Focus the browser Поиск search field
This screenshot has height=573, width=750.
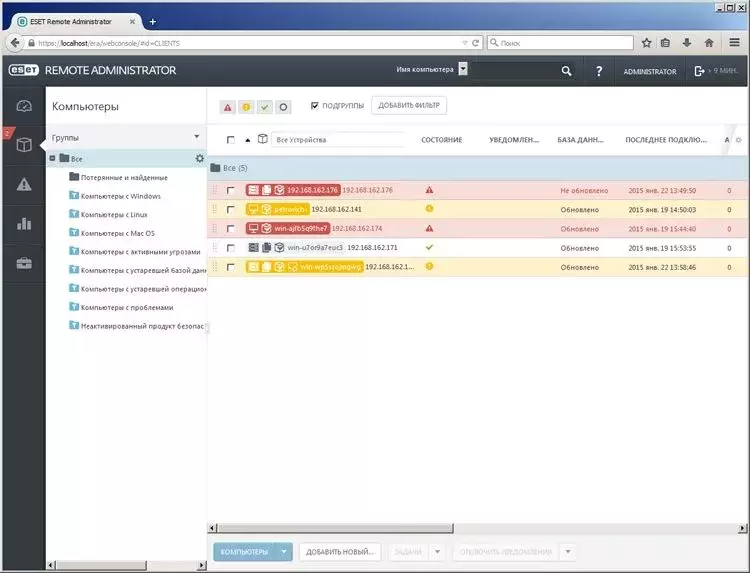560,43
